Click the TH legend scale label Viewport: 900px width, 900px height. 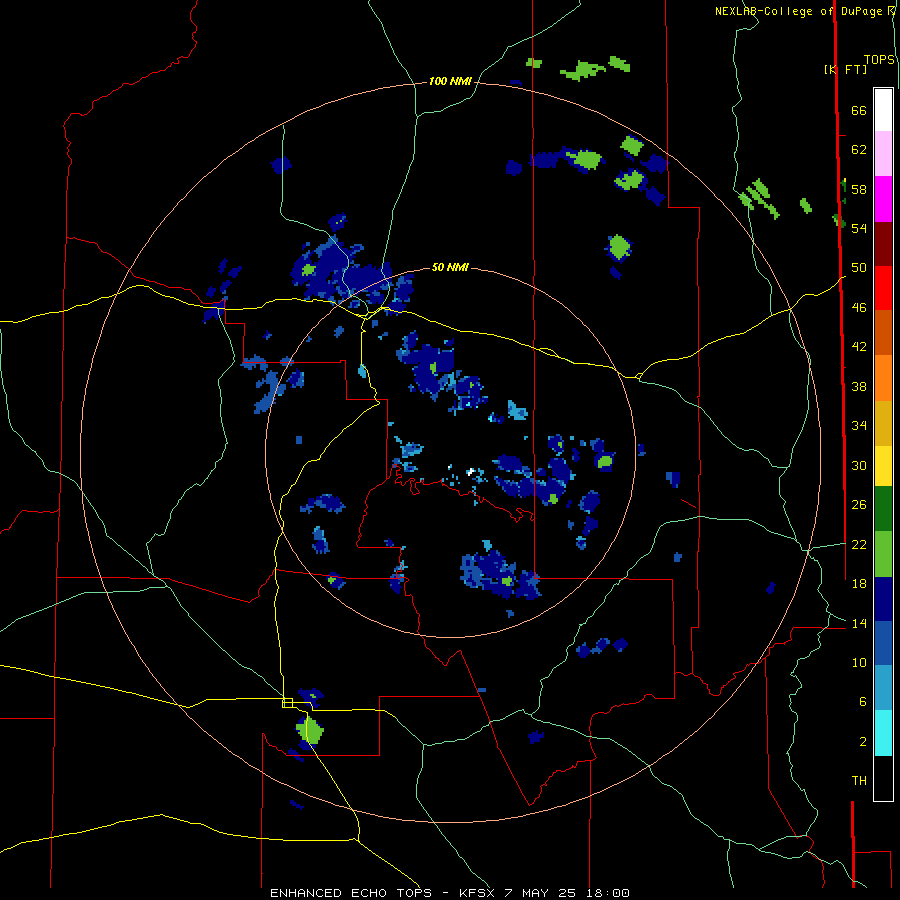pos(859,781)
